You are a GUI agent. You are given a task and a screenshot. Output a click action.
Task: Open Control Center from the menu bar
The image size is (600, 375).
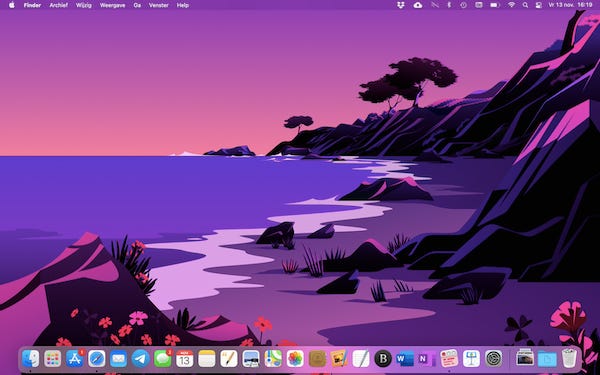pyautogui.click(x=539, y=5)
